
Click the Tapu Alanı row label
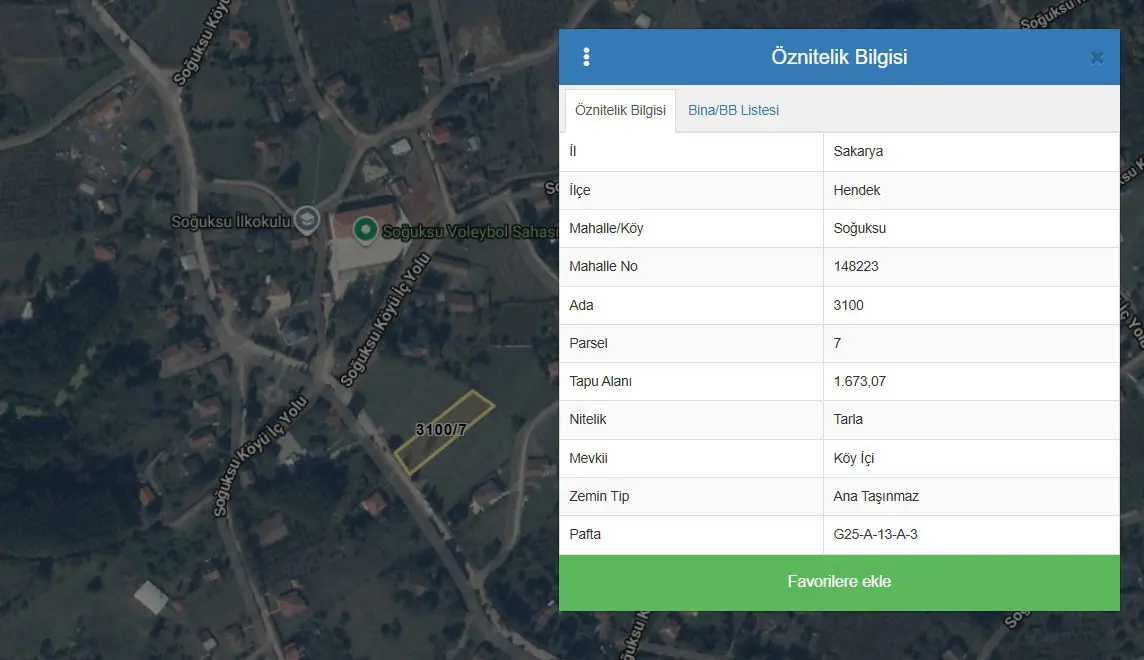600,381
